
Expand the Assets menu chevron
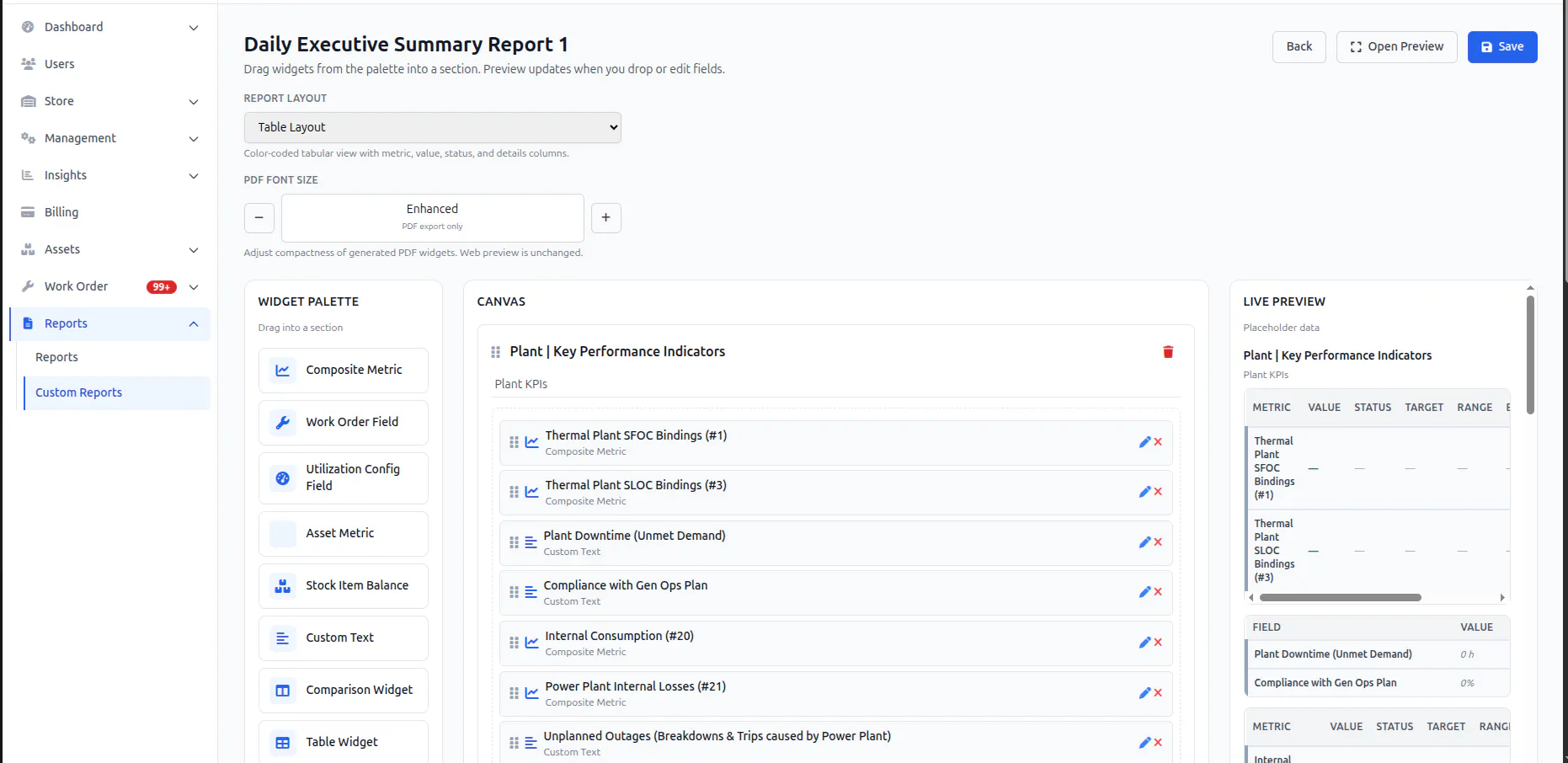194,250
